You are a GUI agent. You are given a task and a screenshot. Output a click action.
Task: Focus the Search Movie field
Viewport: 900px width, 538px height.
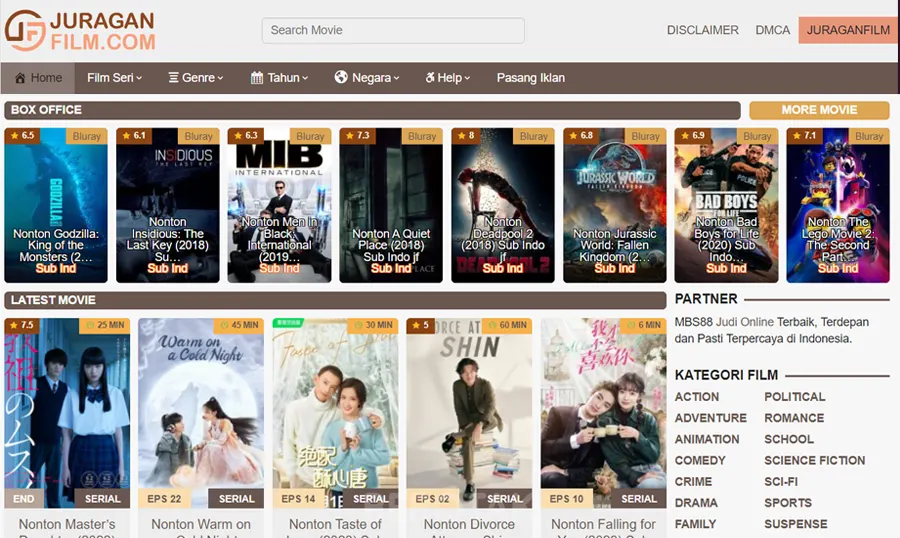393,30
